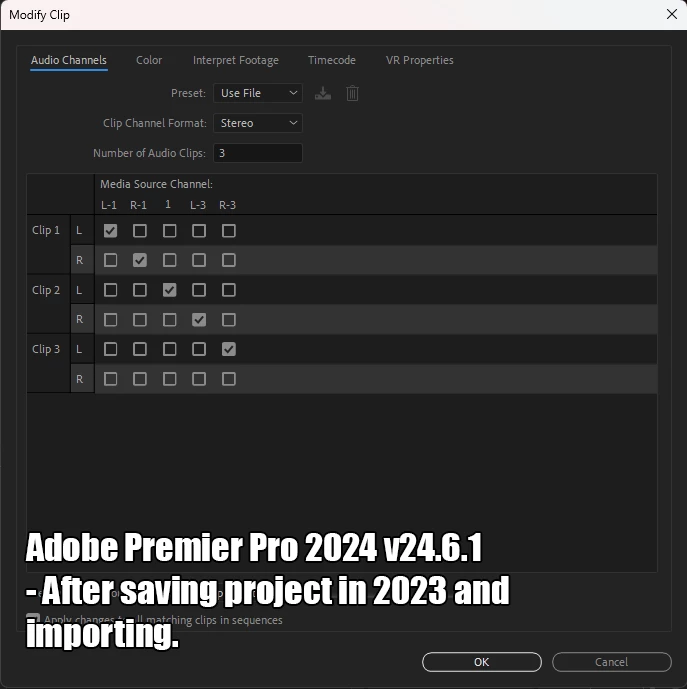Check Clip 1 L channel R-1 checkbox
This screenshot has height=689, width=687.
(x=140, y=231)
